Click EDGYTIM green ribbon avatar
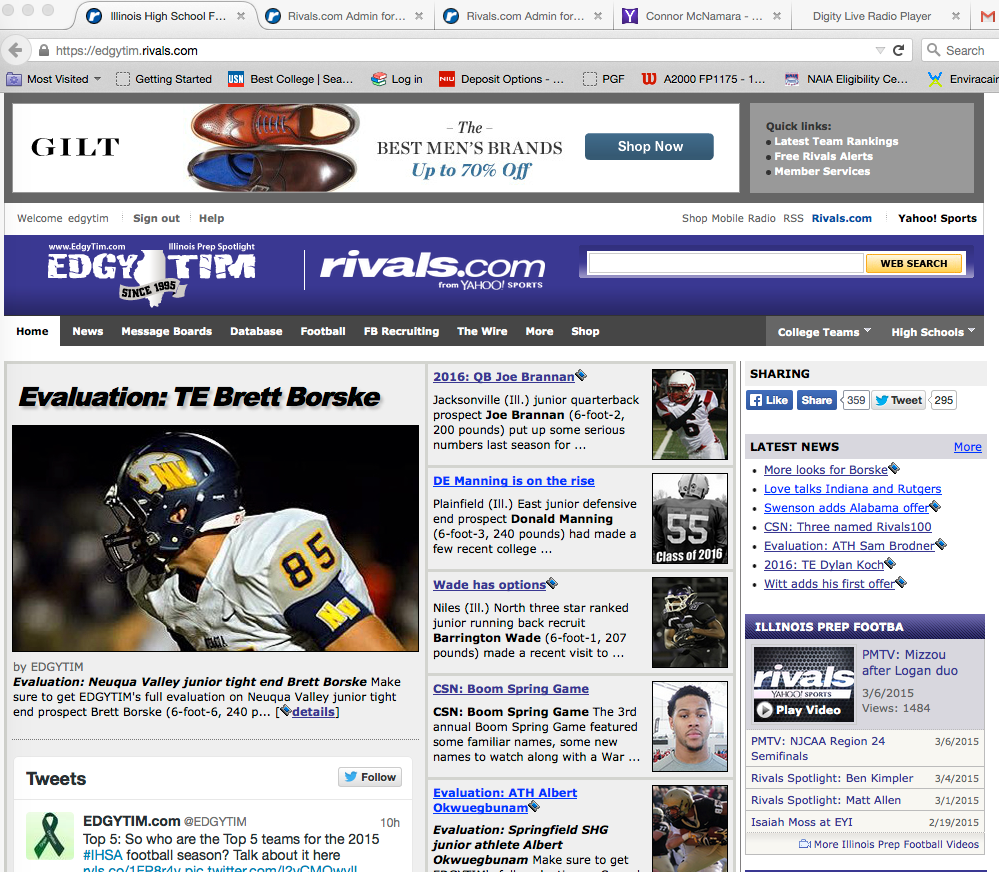 (50, 835)
